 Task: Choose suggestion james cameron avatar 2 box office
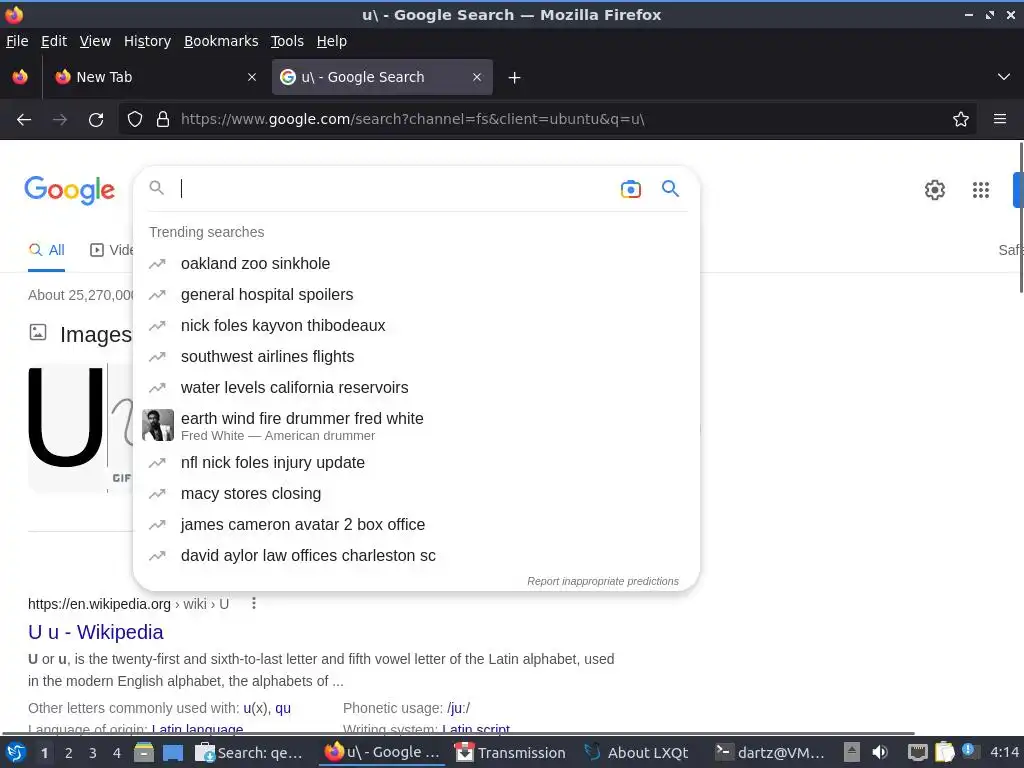pyautogui.click(x=417, y=525)
